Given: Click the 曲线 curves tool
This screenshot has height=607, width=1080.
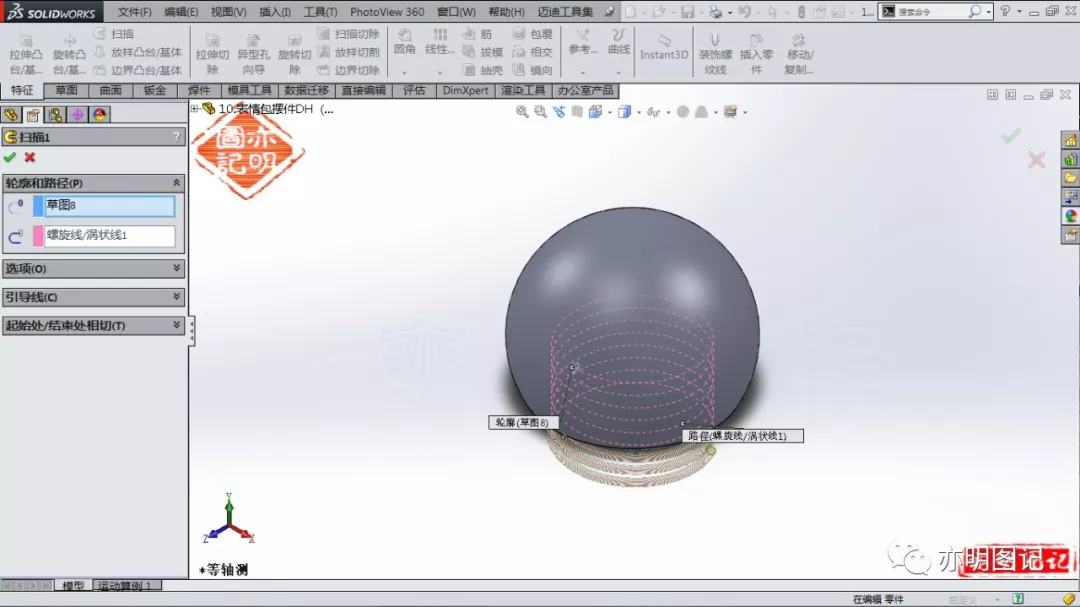Looking at the screenshot, I should 619,41.
